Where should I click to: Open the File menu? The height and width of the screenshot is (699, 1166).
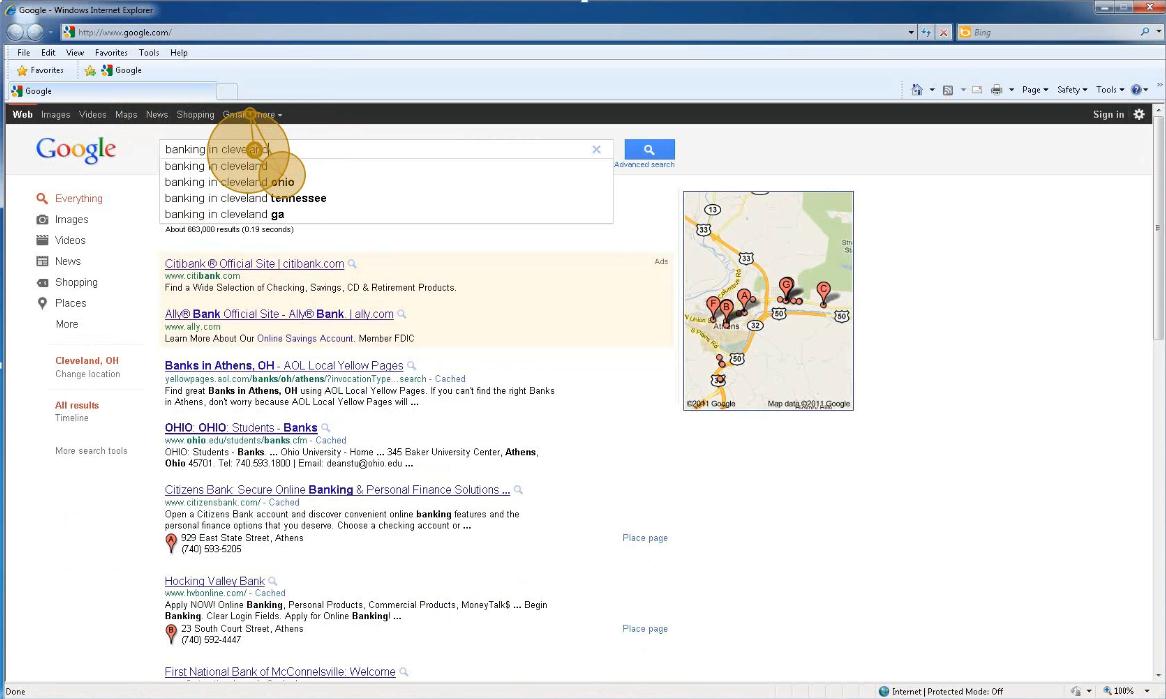point(24,53)
